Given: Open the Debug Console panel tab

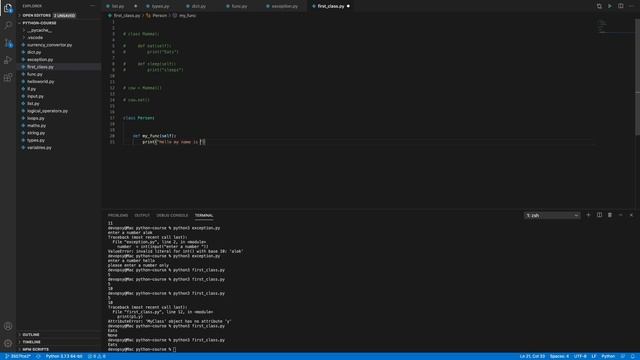Looking at the screenshot, I should (172, 215).
